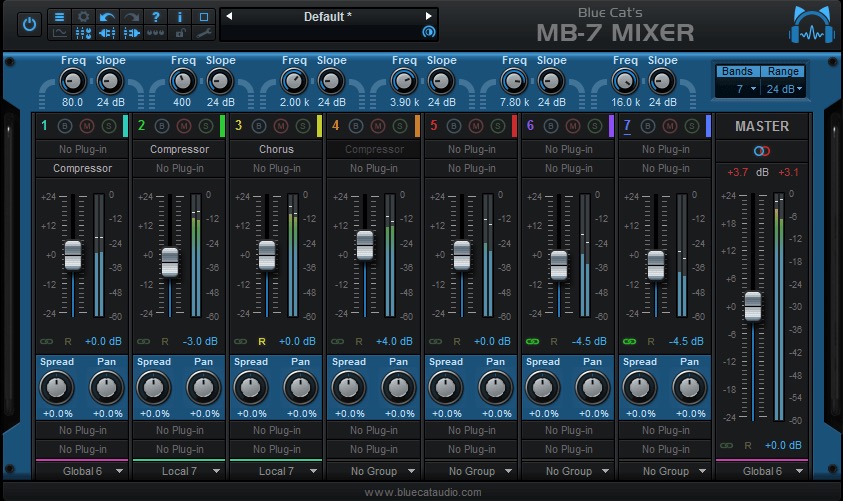Click the band 1 cyan color swatch

point(125,126)
